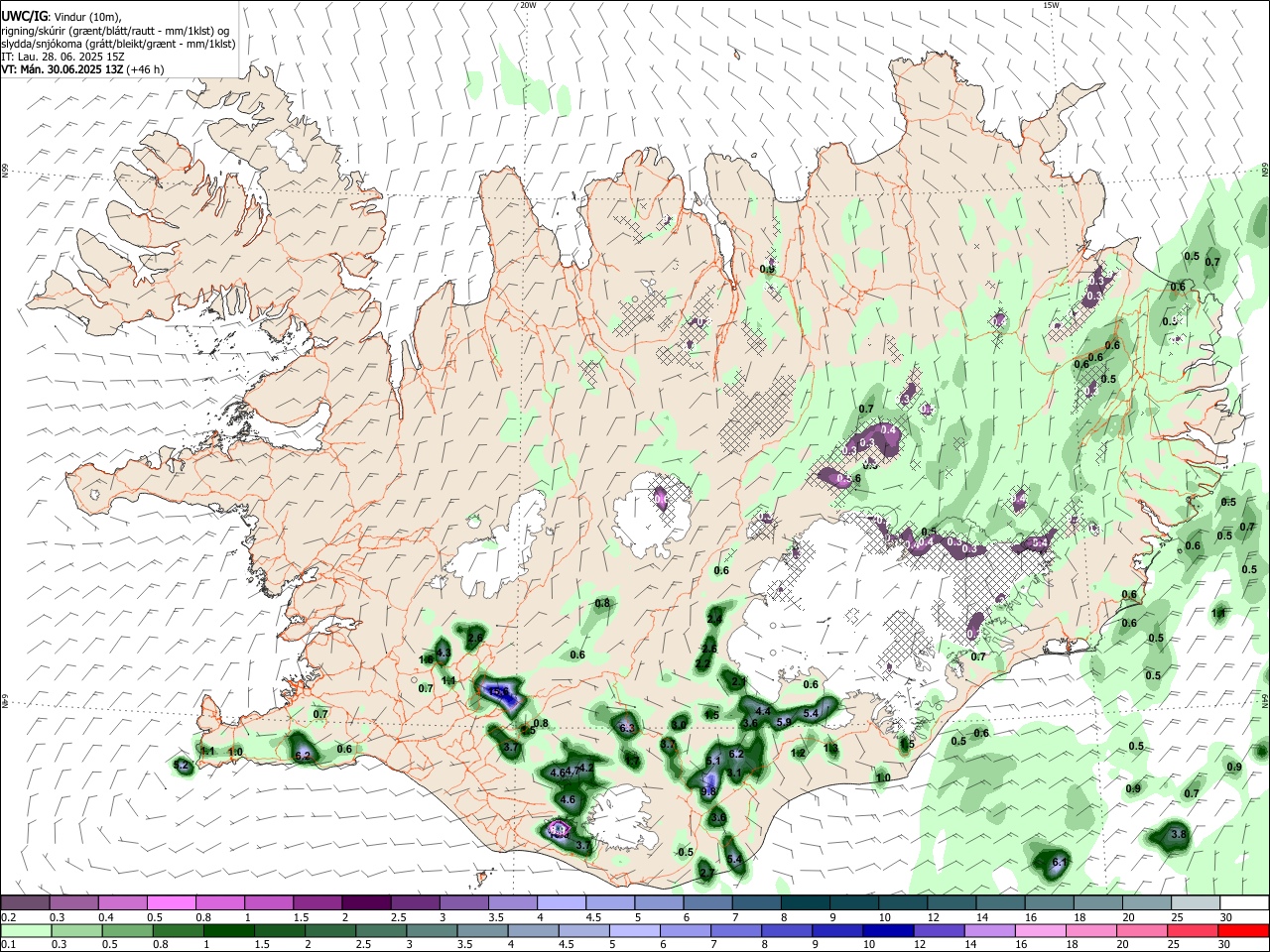The height and width of the screenshot is (952, 1270).
Task: Click the dark purple-gray 0.2 snow legend swatch
Action: click(25, 903)
